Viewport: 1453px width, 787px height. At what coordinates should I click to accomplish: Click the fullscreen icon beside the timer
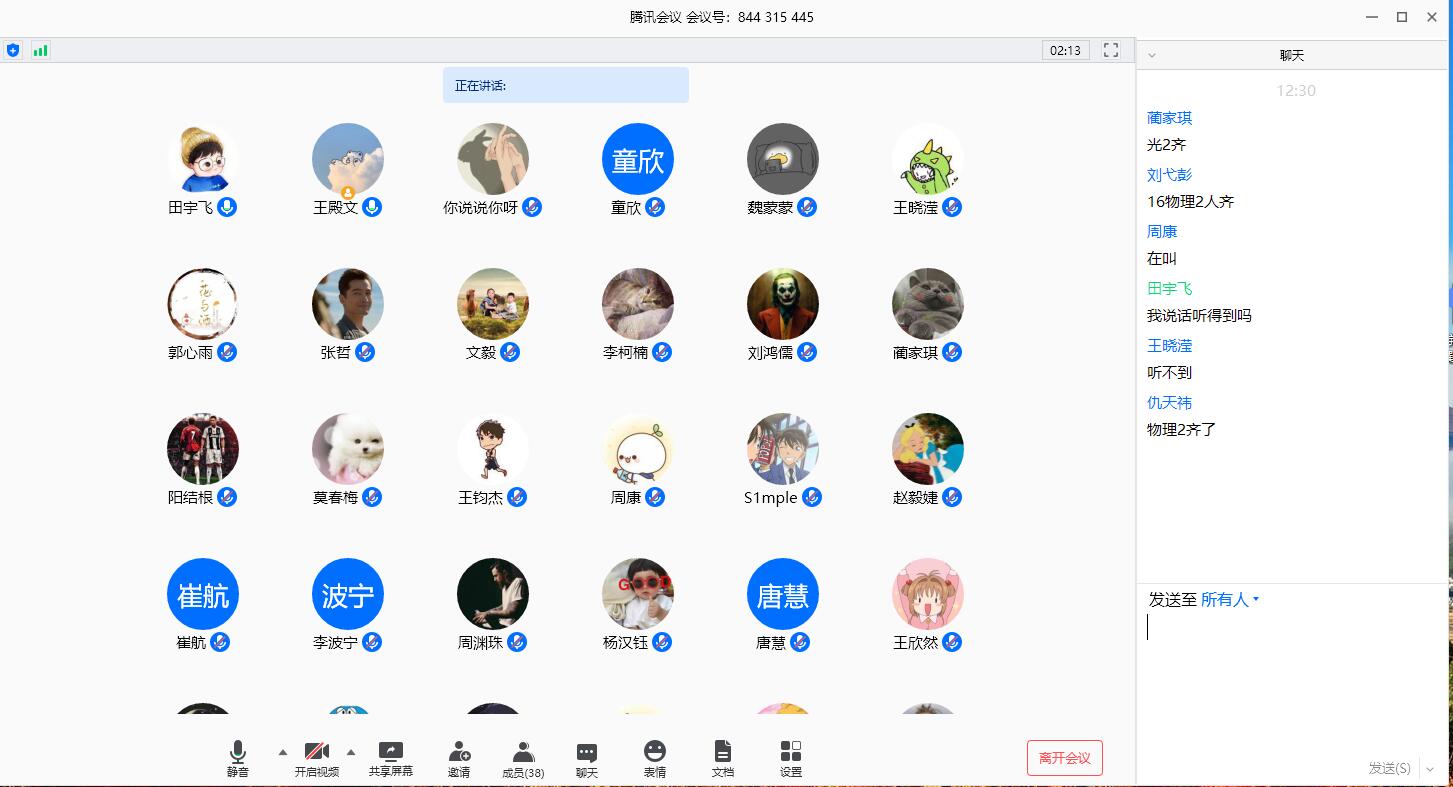coord(1111,50)
